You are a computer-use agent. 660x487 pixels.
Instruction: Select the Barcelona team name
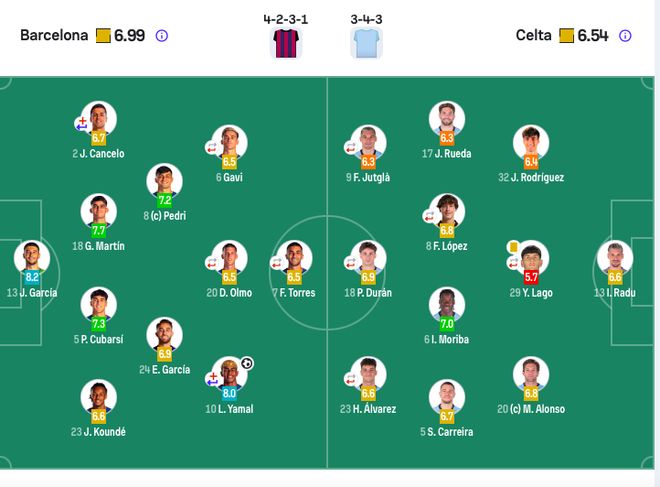tap(54, 36)
